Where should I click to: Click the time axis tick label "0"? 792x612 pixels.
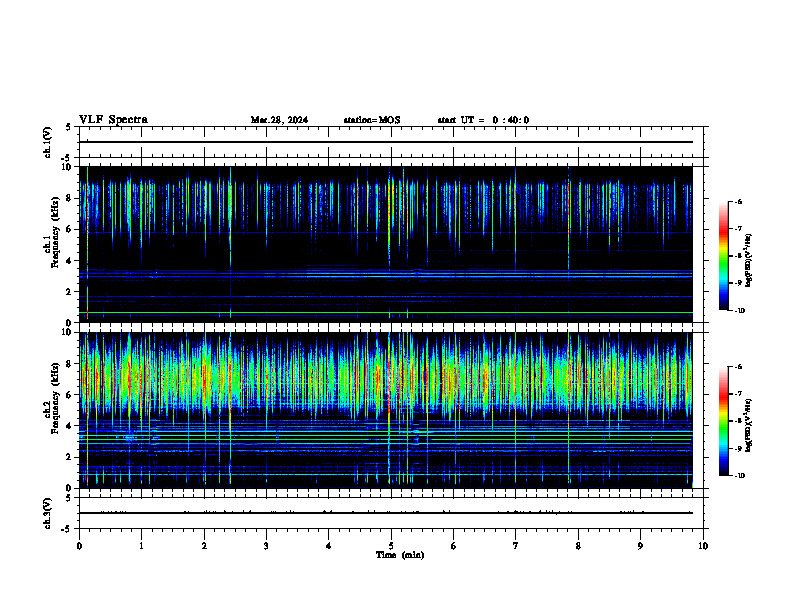pos(79,546)
